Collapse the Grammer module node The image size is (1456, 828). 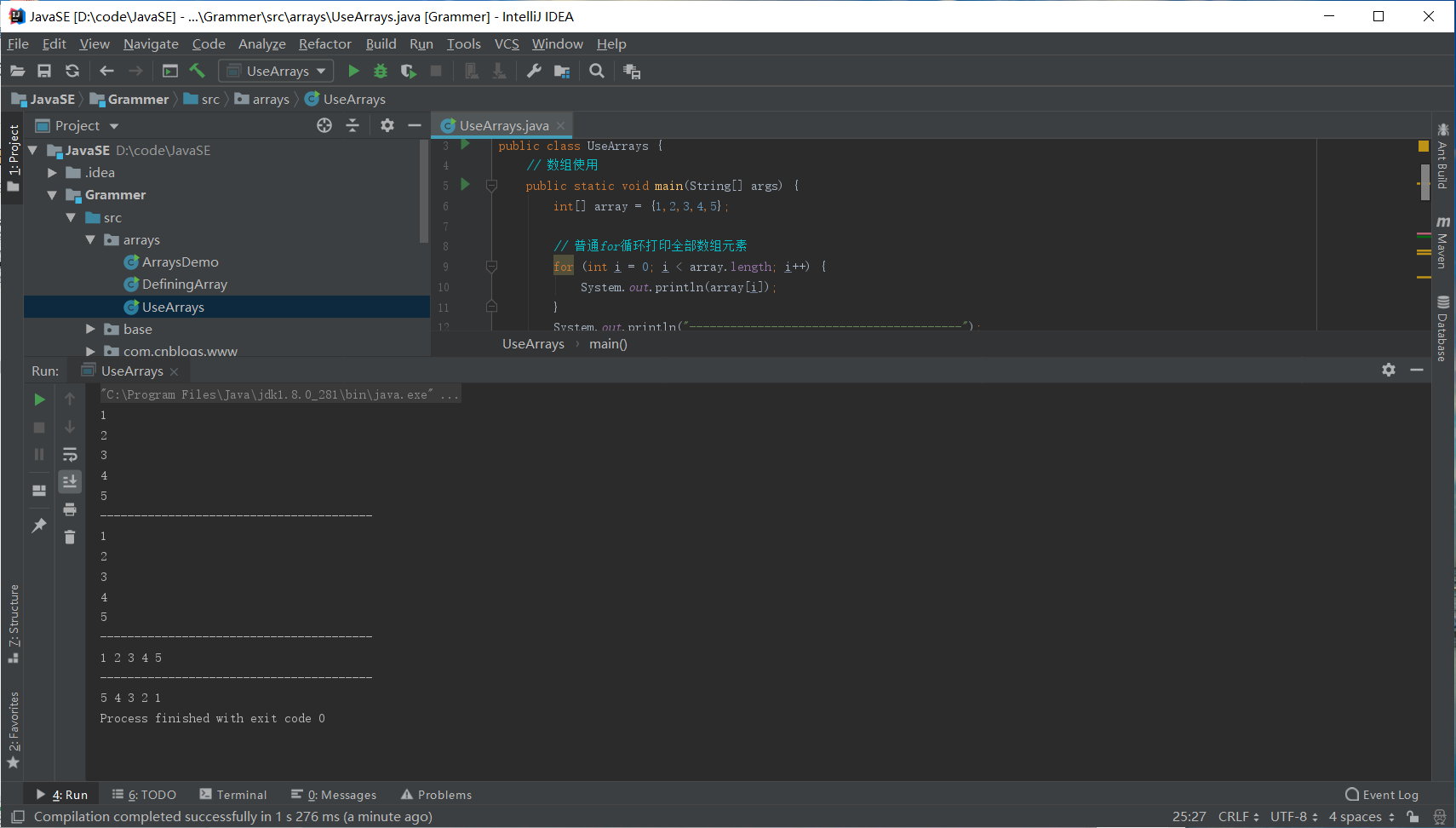pyautogui.click(x=52, y=195)
